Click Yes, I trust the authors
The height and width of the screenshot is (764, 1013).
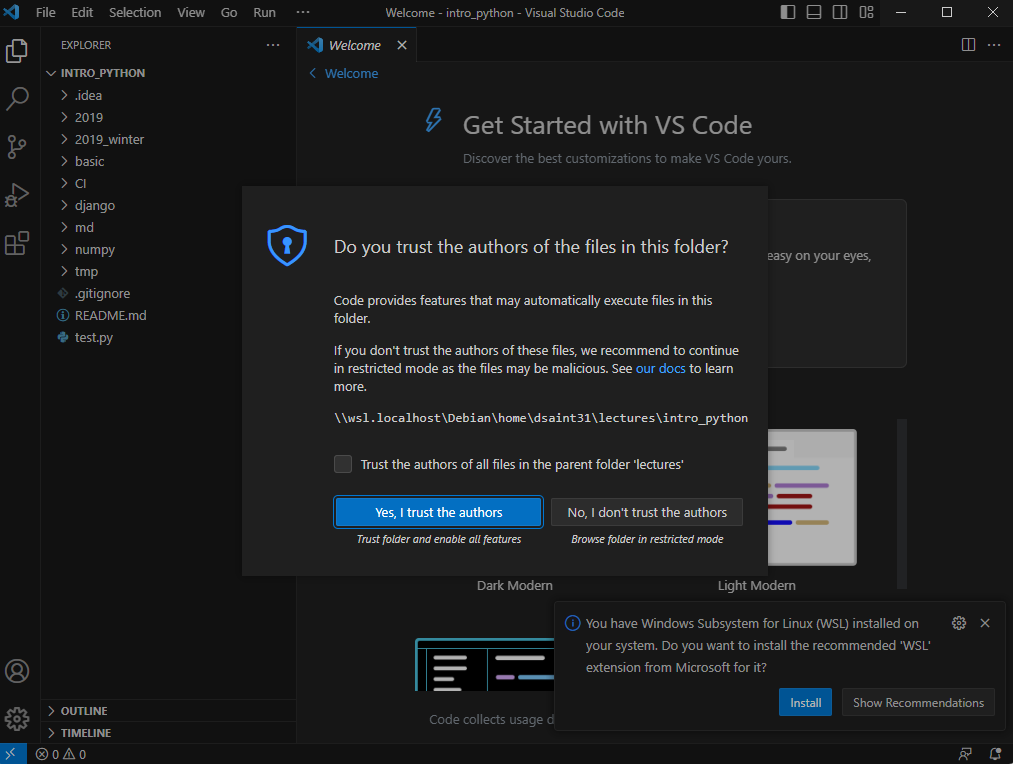pyautogui.click(x=438, y=512)
